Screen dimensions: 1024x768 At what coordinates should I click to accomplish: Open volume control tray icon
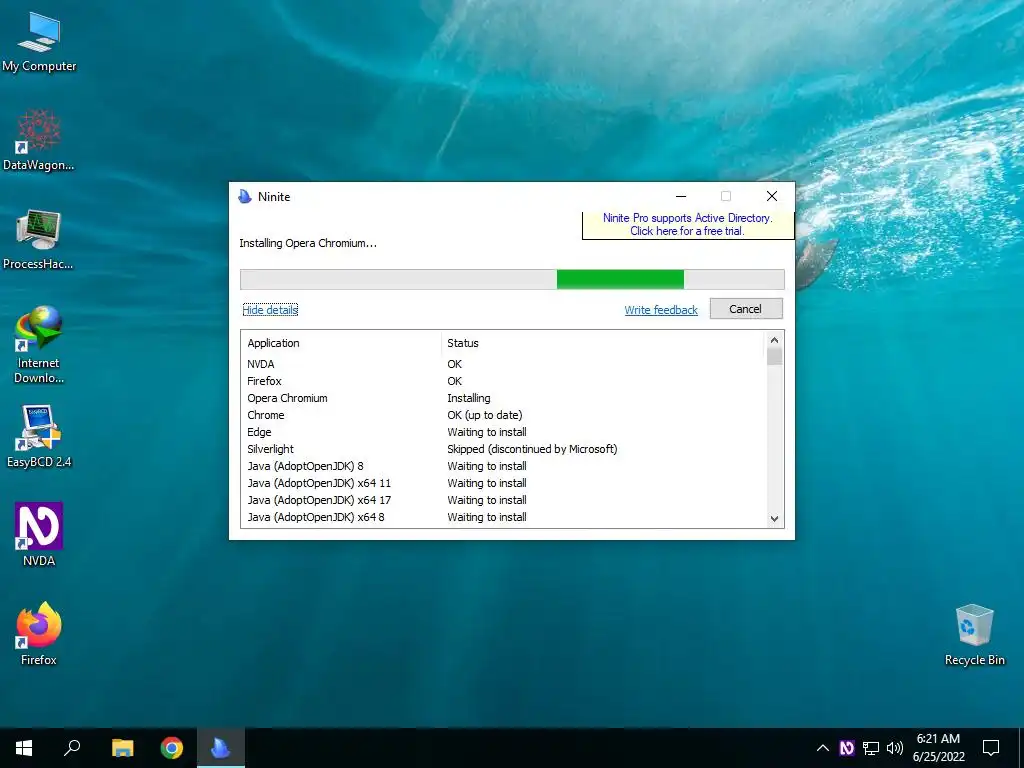[895, 748]
